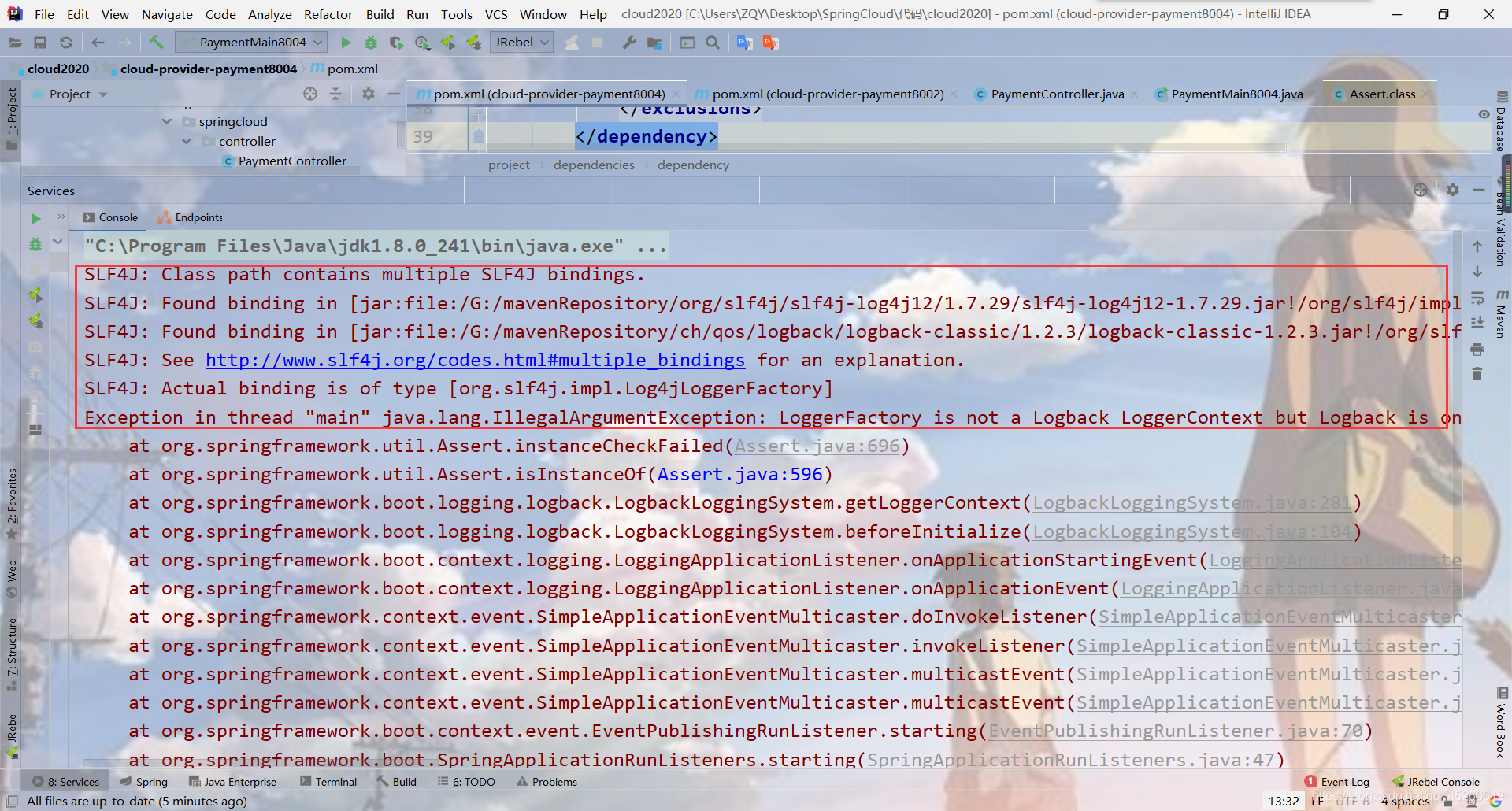Click the console scroll-up arrow icon
The height and width of the screenshot is (811, 1512).
[1477, 246]
